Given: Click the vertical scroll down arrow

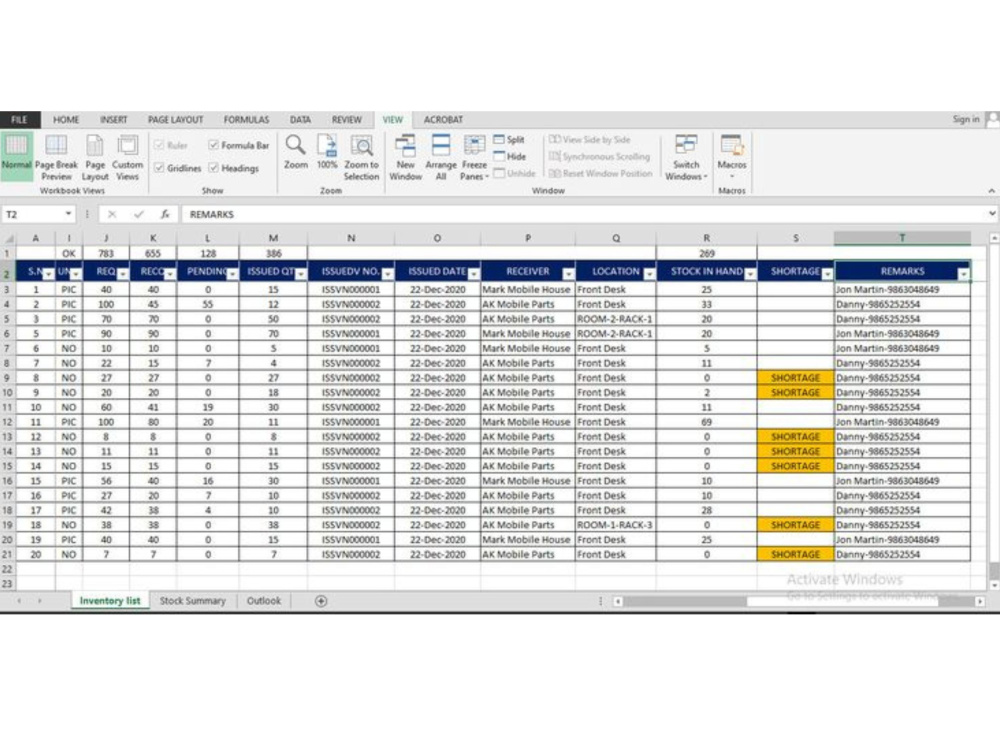Looking at the screenshot, I should point(993,585).
